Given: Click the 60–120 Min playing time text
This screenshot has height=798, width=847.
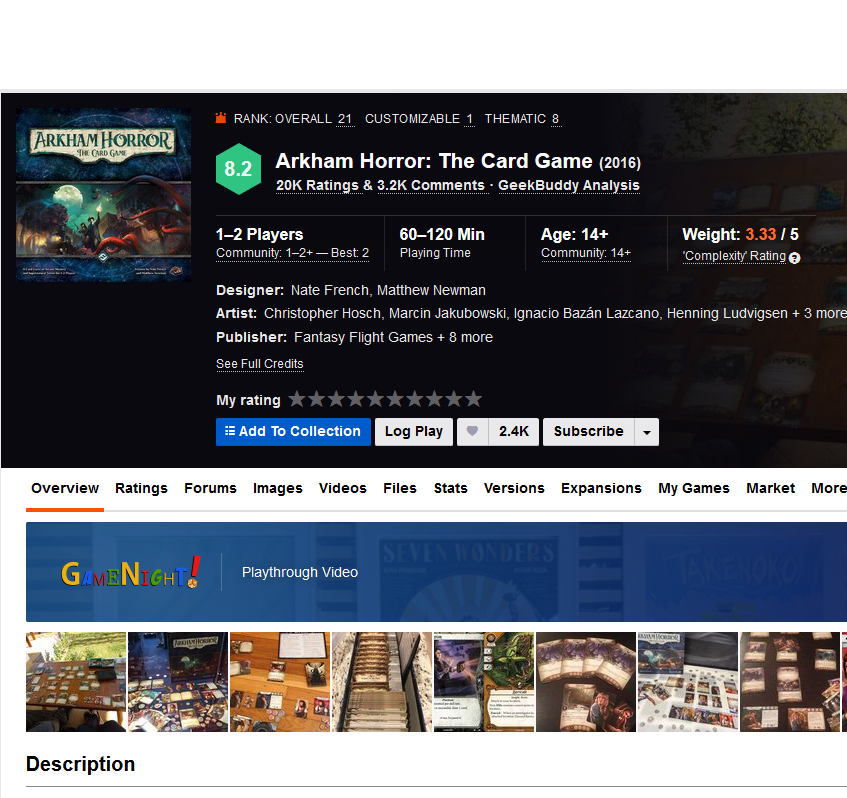Looking at the screenshot, I should pos(442,234).
